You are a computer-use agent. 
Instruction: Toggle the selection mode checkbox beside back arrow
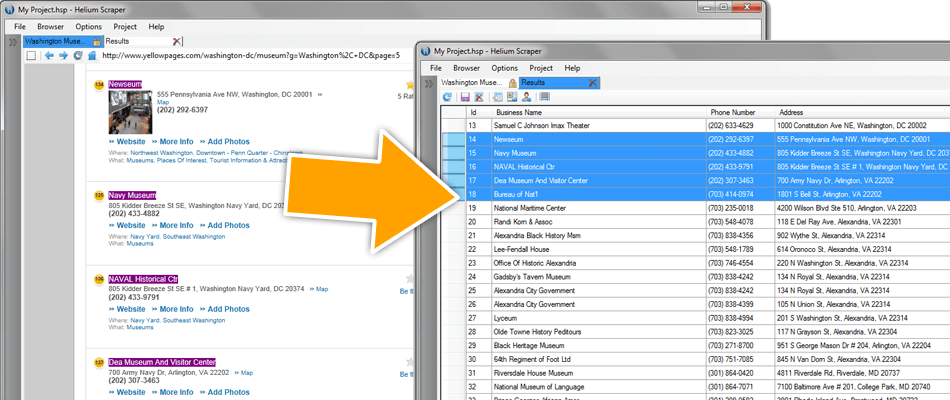pos(31,55)
